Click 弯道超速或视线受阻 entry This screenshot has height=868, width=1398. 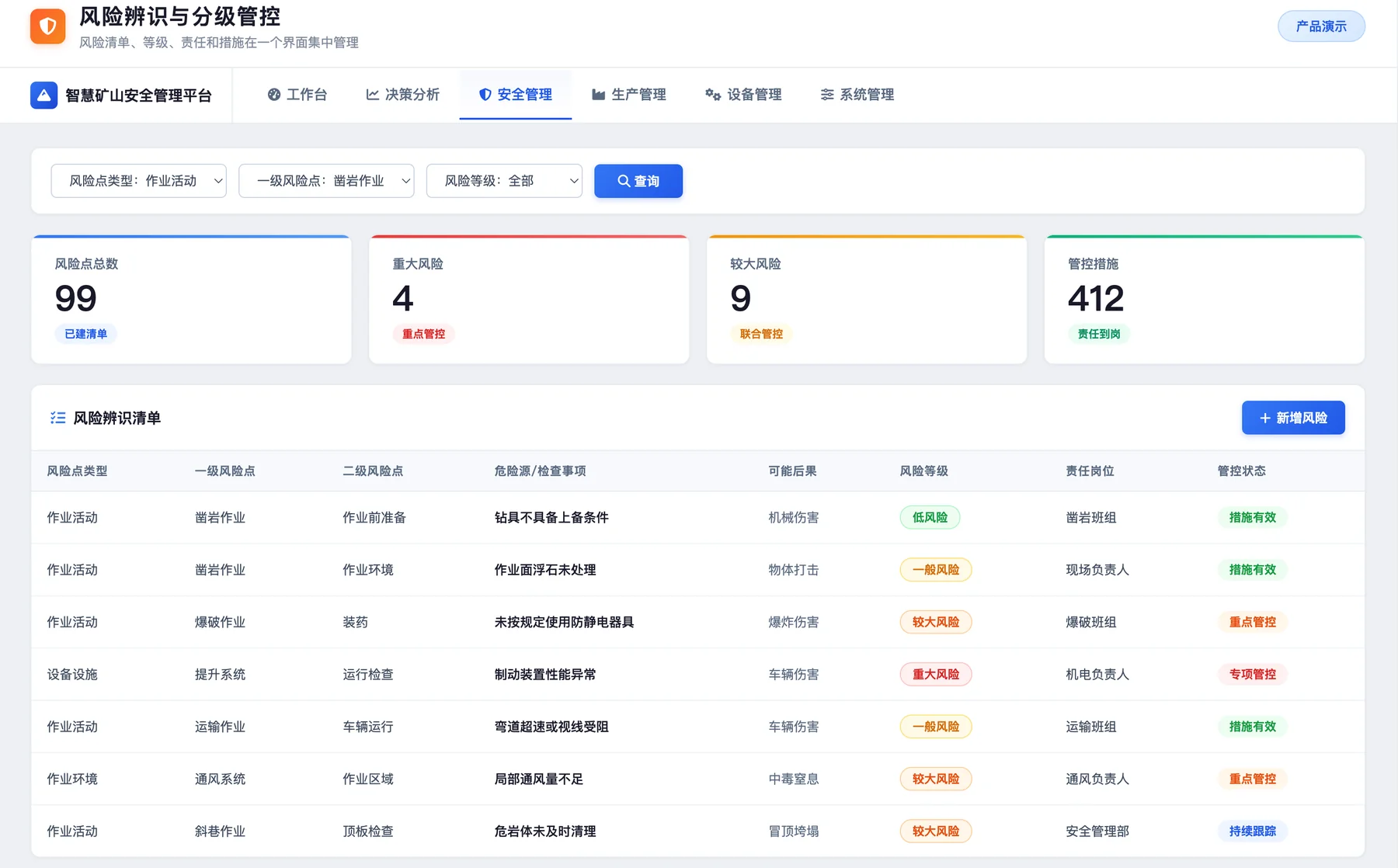point(551,727)
